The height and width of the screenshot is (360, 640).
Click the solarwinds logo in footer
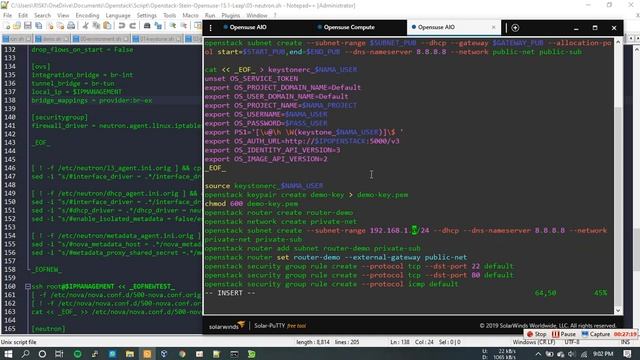tap(227, 326)
